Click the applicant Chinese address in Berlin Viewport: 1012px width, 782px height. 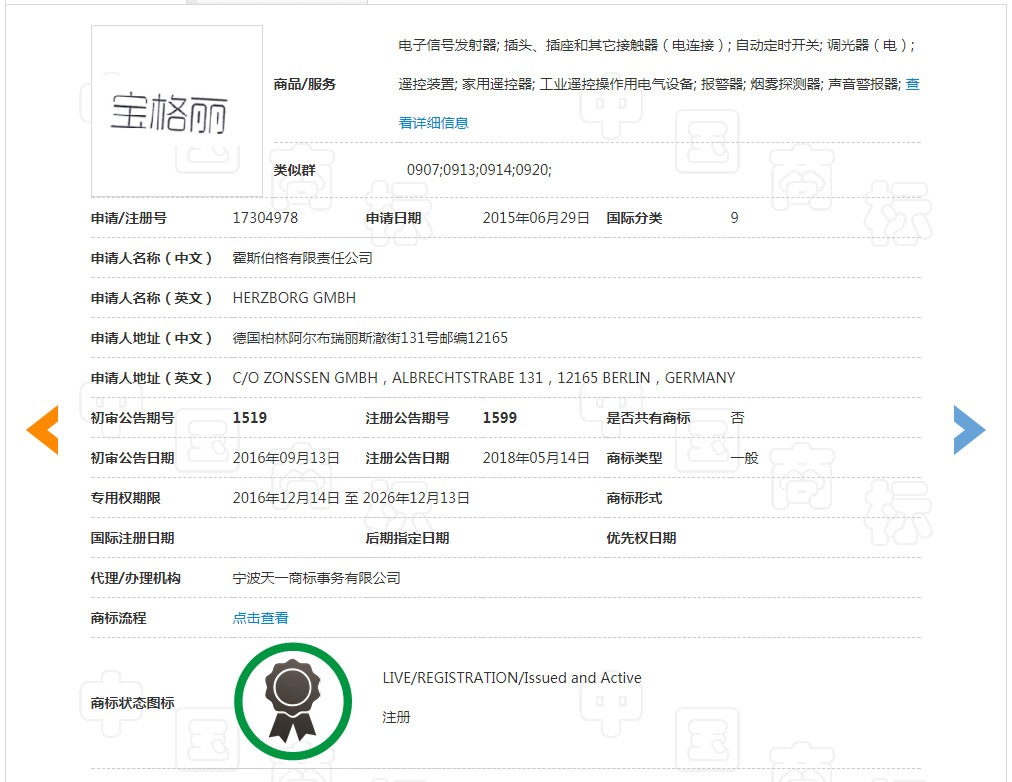pos(370,337)
